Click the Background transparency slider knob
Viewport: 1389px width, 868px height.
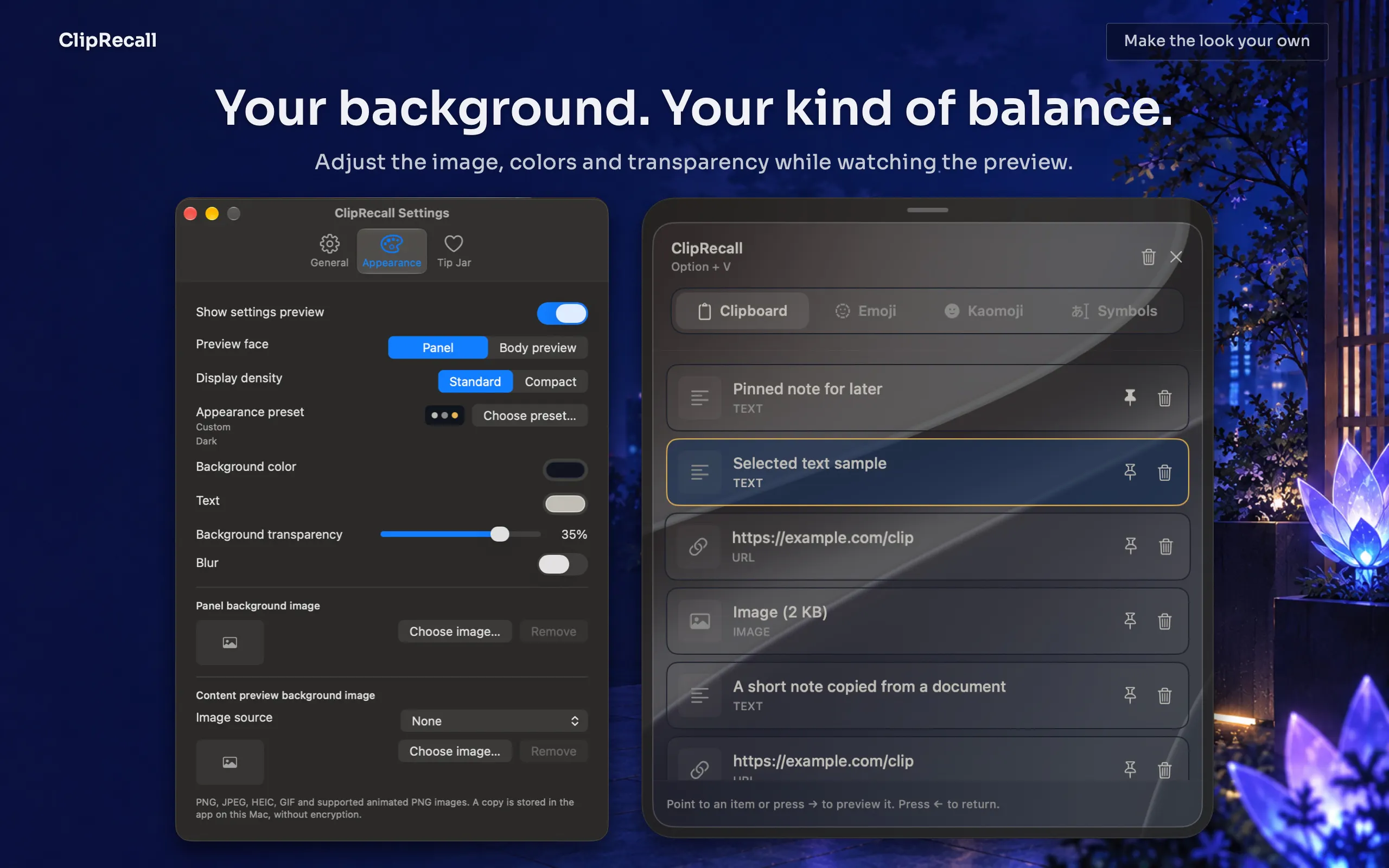tap(499, 534)
